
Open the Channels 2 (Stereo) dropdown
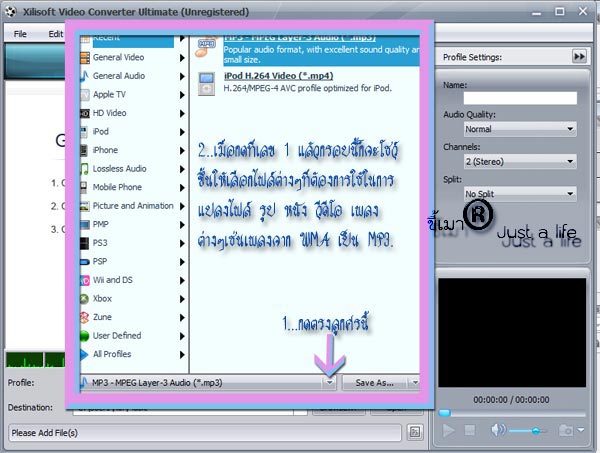pyautogui.click(x=520, y=161)
